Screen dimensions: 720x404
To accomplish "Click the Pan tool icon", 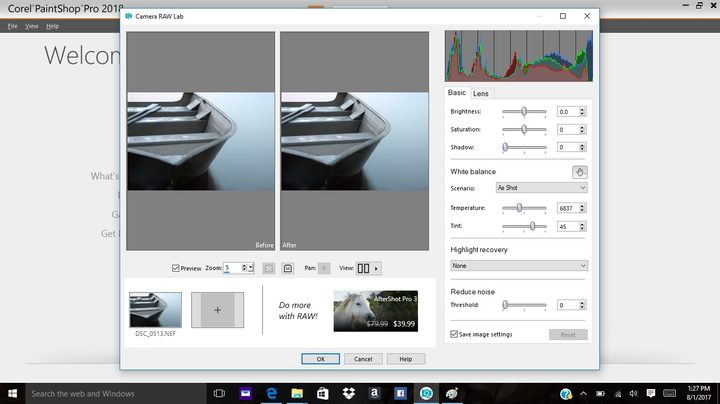I will [x=324, y=268].
